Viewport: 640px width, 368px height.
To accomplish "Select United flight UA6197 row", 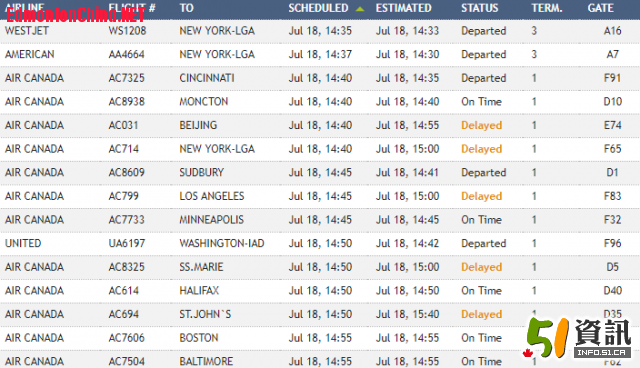I will (x=320, y=244).
